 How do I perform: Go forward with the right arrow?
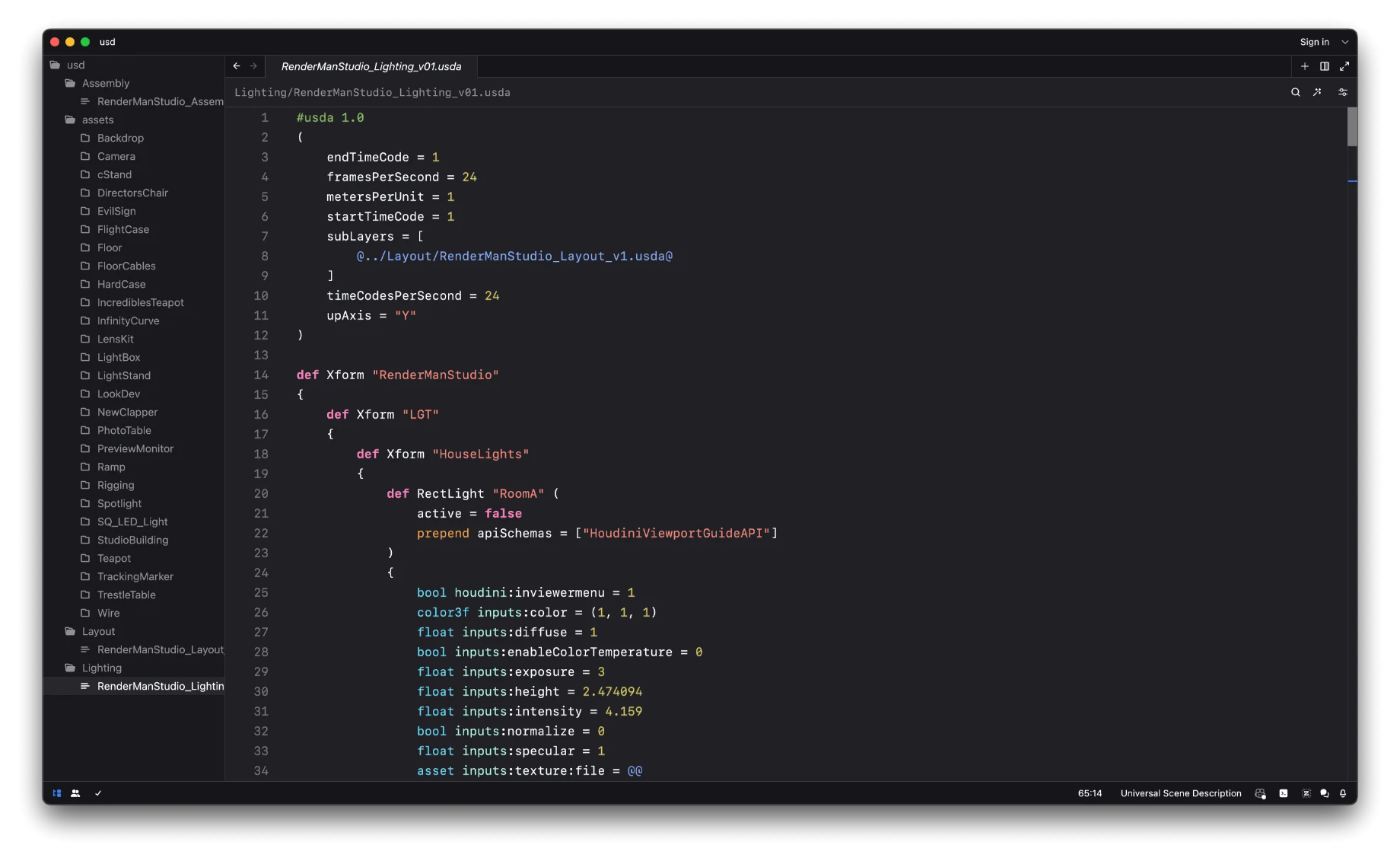[253, 66]
